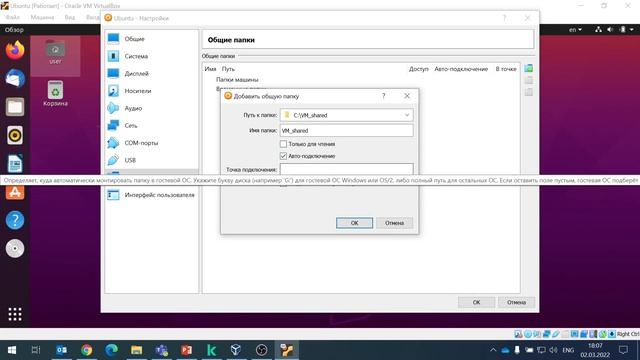Open Outlook from the Windows taskbar
The height and width of the screenshot is (360, 640).
click(x=62, y=350)
